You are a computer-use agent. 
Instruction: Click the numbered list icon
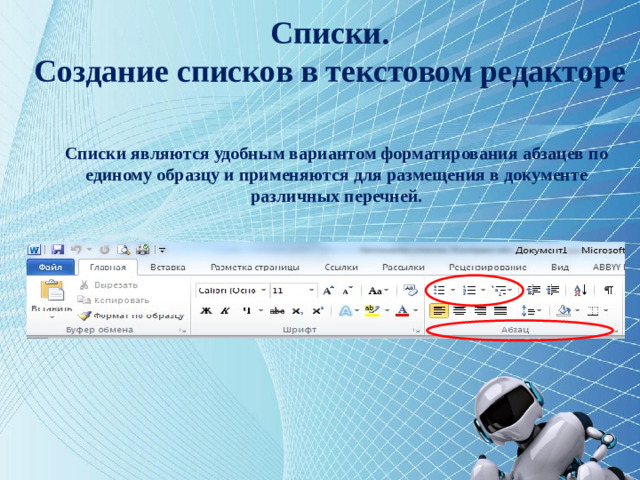[469, 290]
